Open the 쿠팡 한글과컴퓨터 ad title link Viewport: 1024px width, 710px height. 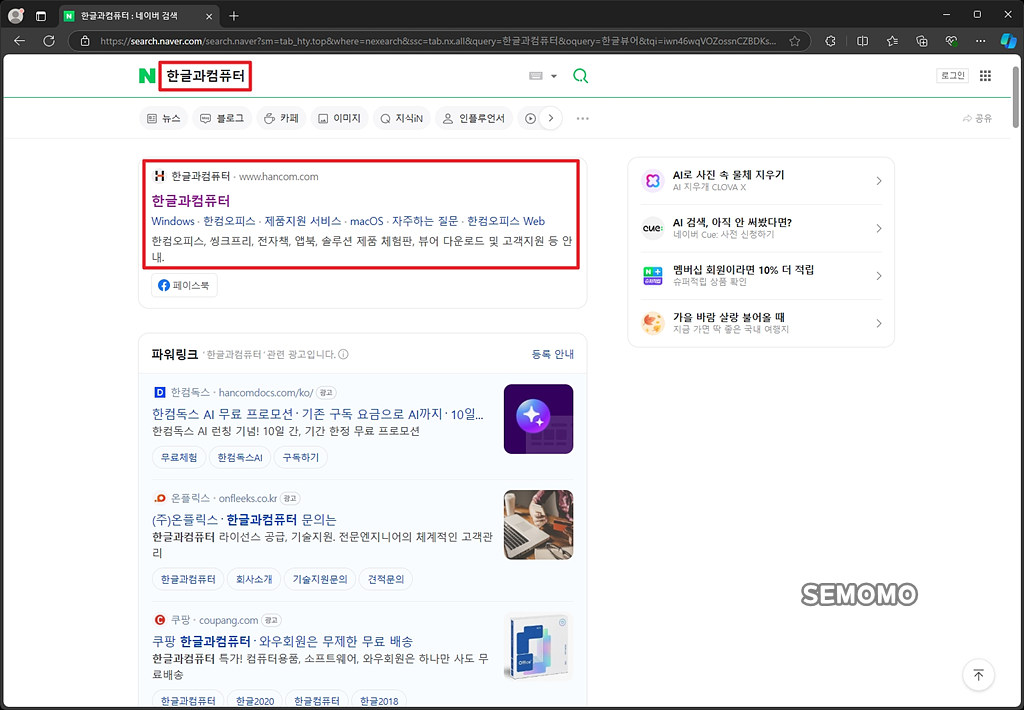282,641
